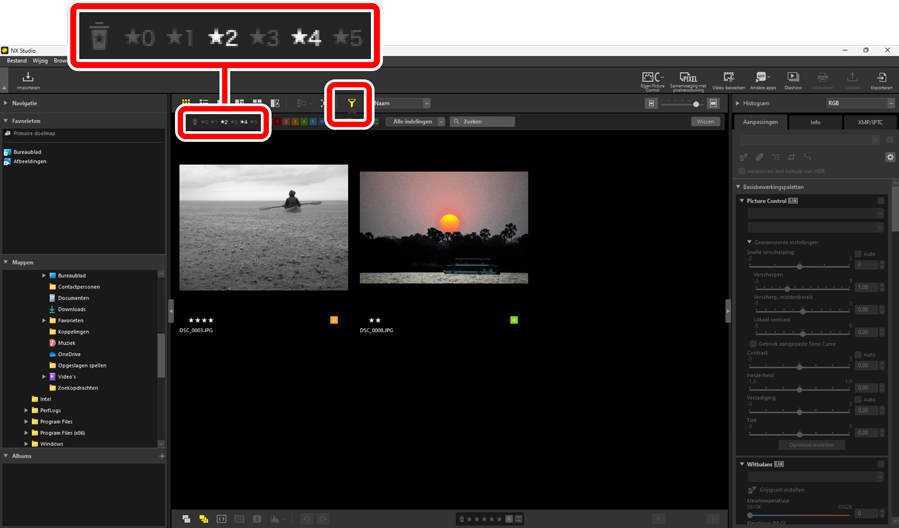899x528 pixels.
Task: Open adjustments settings gear icon
Action: coord(889,157)
